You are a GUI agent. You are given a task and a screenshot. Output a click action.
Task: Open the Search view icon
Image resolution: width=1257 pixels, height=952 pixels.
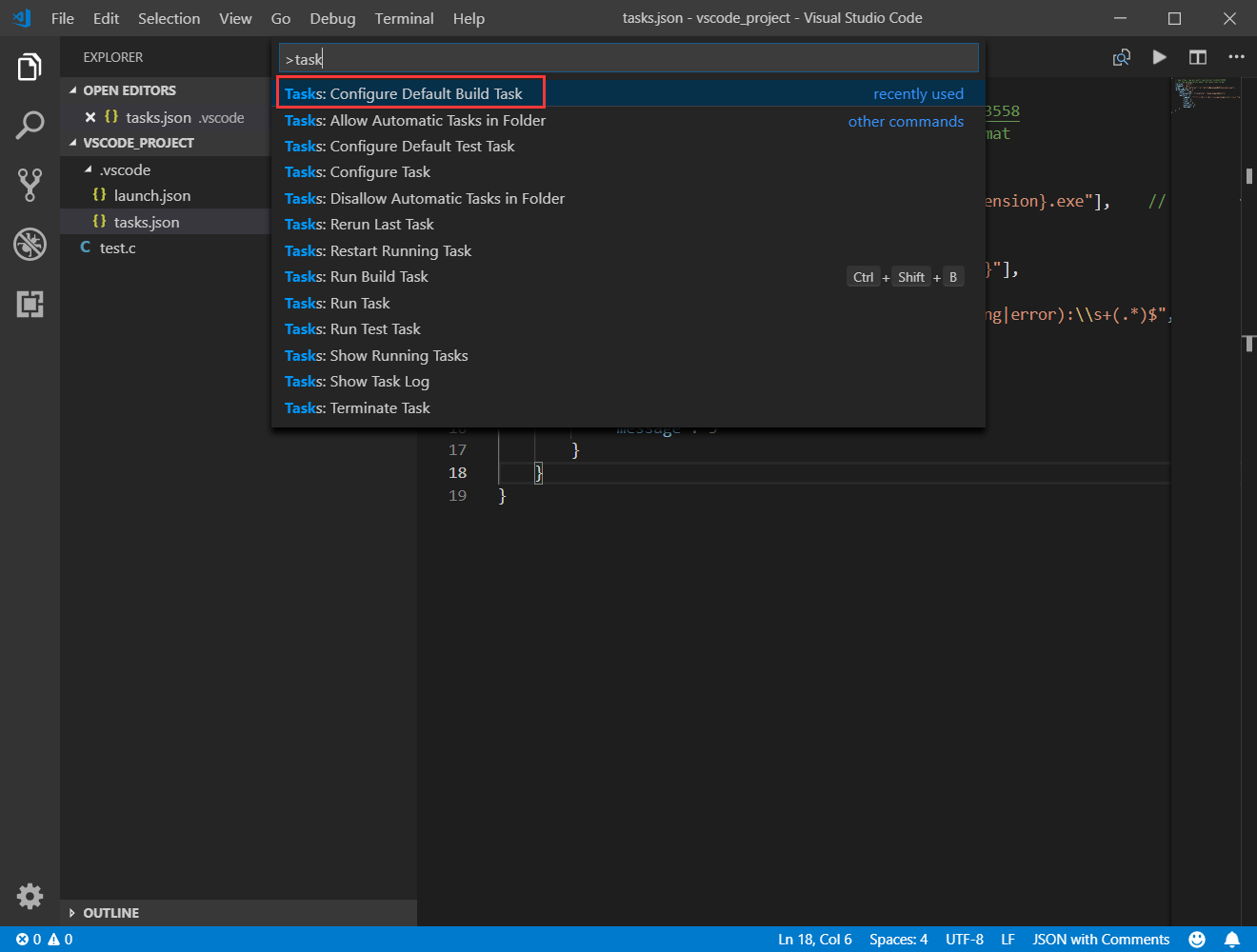click(30, 125)
